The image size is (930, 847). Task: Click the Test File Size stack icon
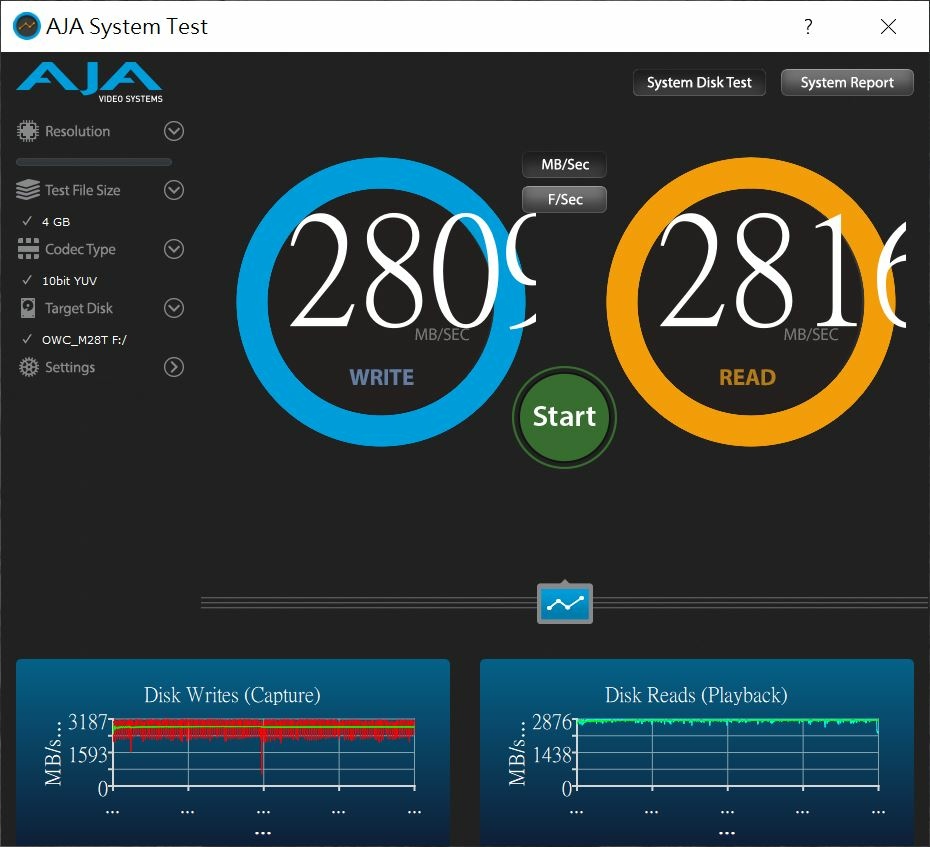pyautogui.click(x=28, y=190)
